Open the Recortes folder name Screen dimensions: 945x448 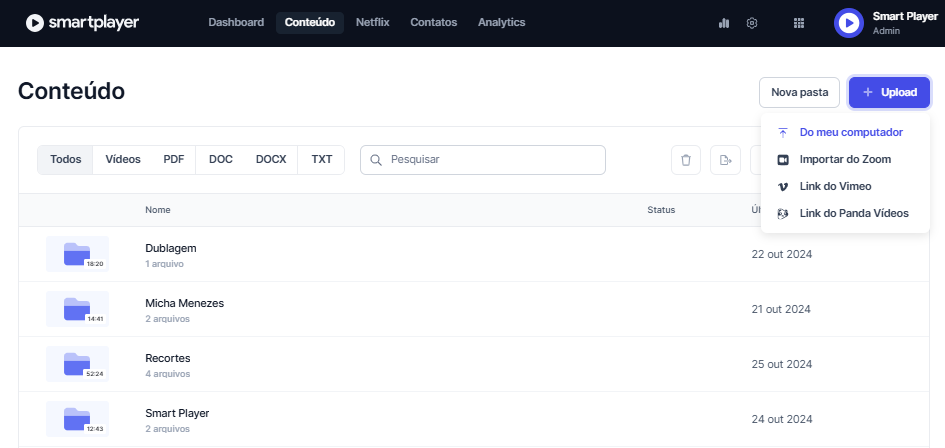click(x=168, y=358)
